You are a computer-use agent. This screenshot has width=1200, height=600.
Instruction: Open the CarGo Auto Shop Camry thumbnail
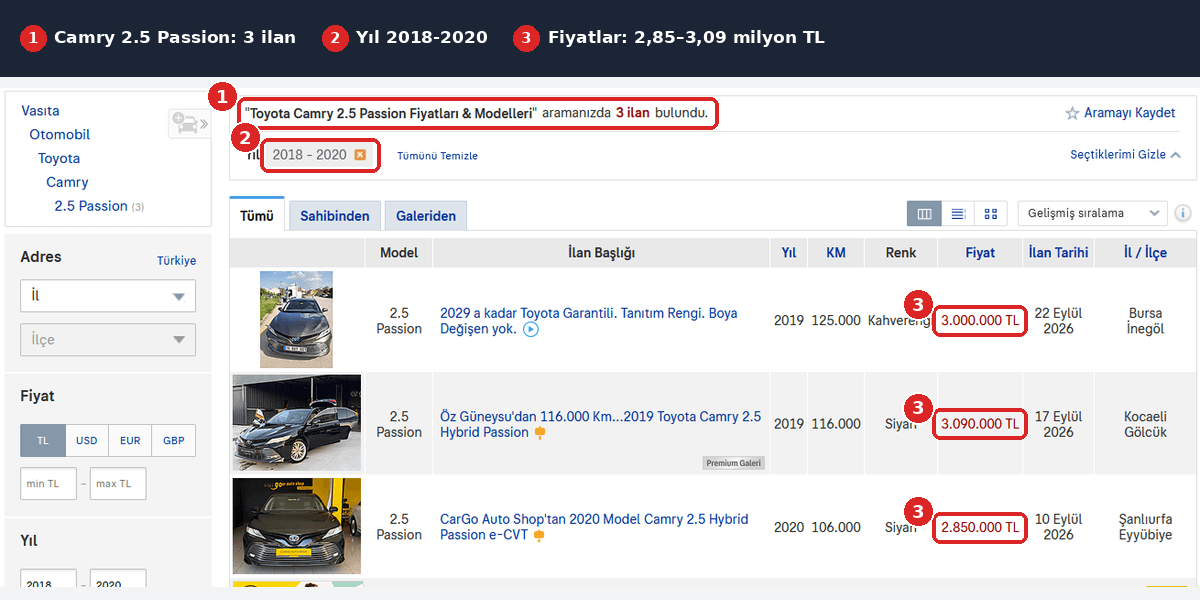297,526
